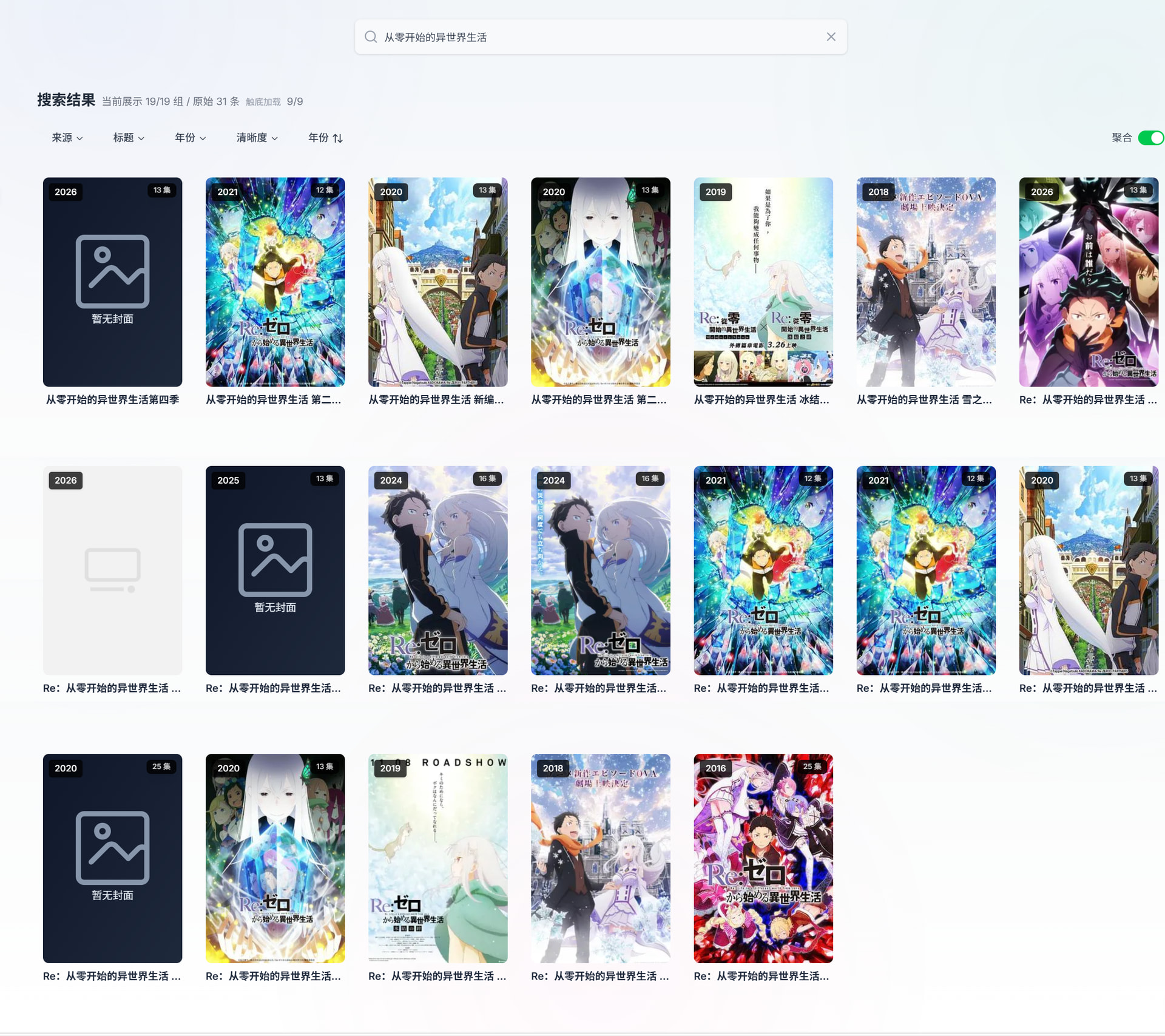
Task: Click the 暂无封面 image icon on 从零开始的异世界生活第四季
Action: coord(112,271)
